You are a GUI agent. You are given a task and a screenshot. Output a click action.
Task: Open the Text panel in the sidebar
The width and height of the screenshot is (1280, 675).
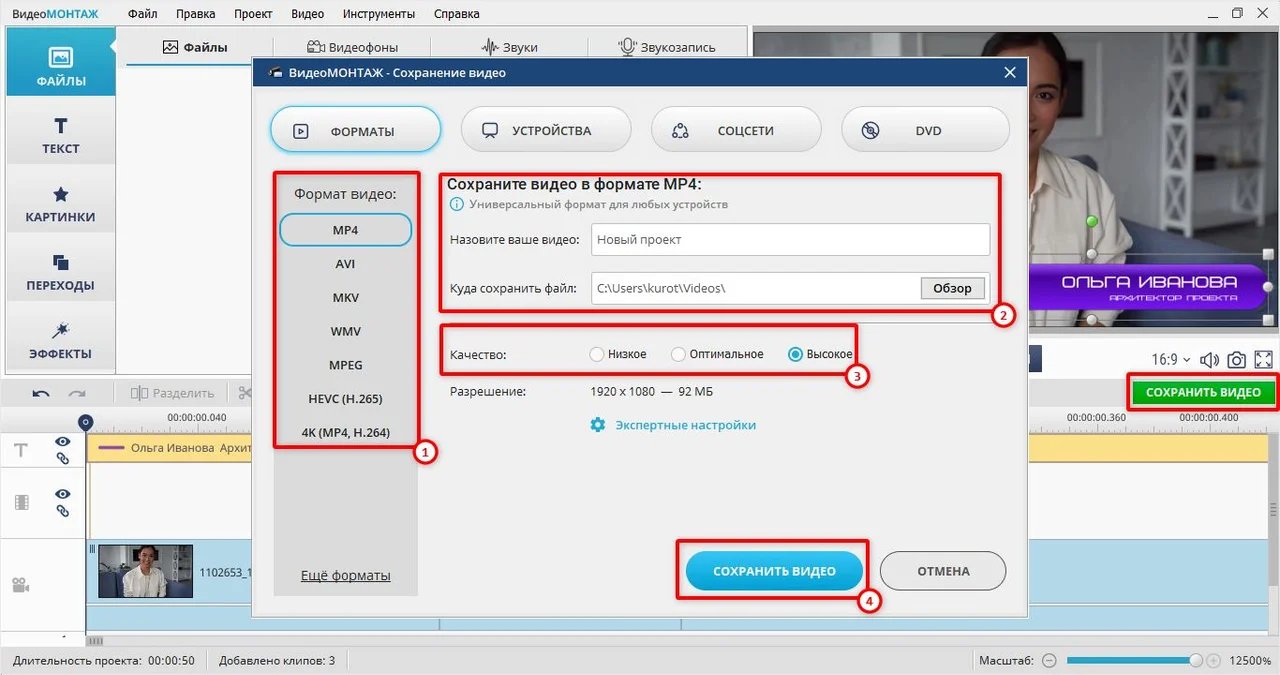point(61,137)
